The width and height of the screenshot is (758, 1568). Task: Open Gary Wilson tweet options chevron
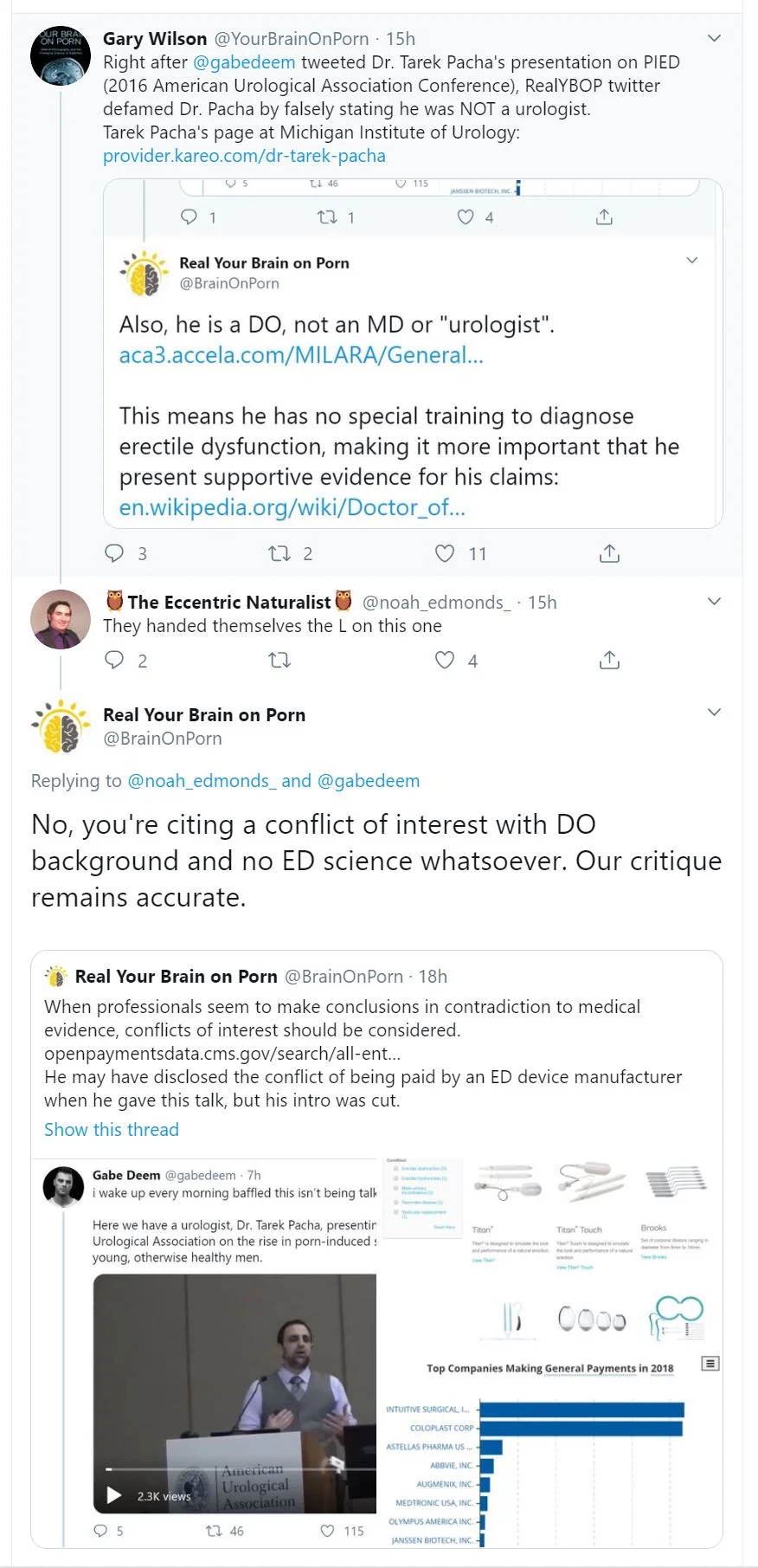(714, 38)
